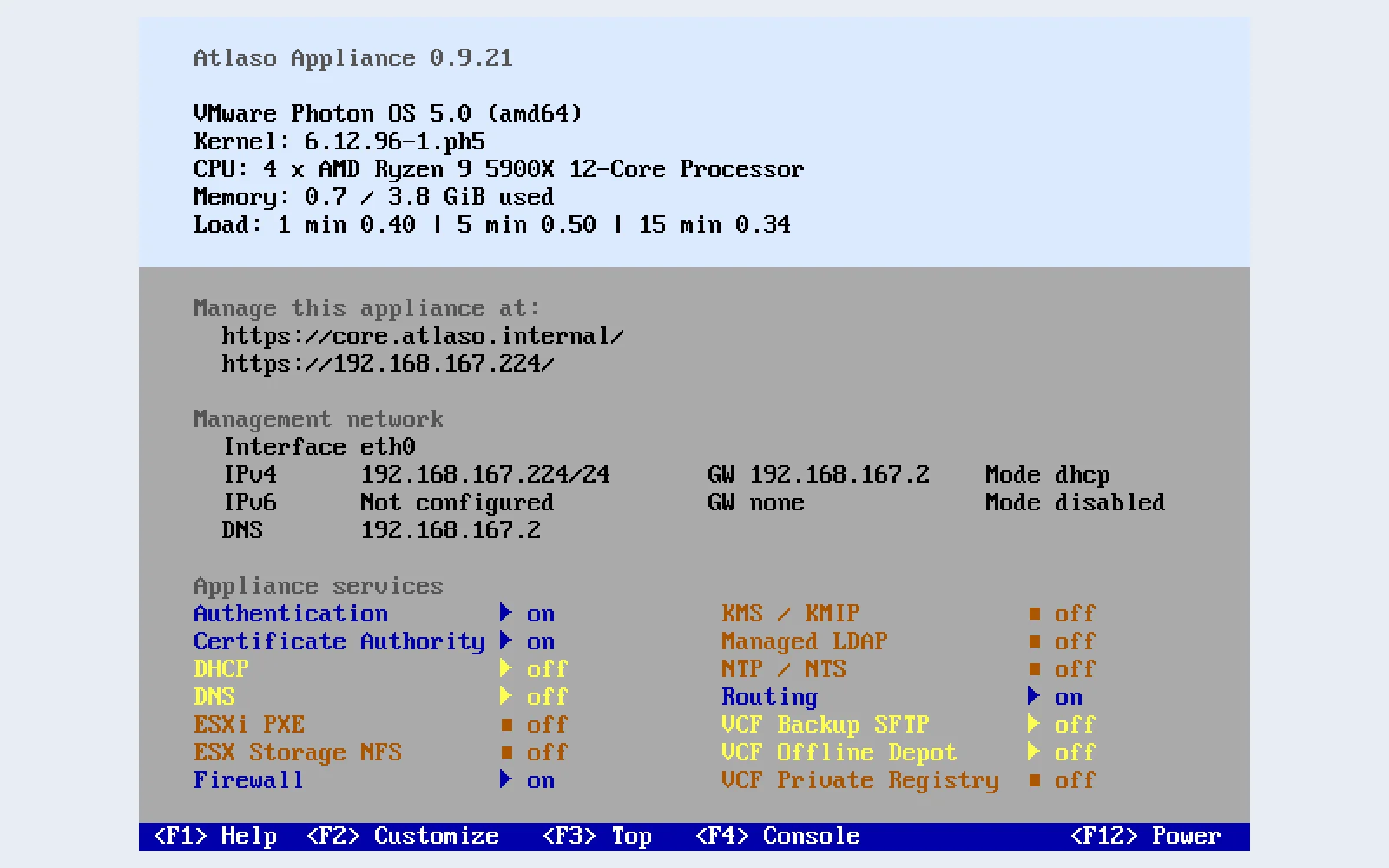
Task: Open the F1 Help menu
Action: (x=215, y=836)
